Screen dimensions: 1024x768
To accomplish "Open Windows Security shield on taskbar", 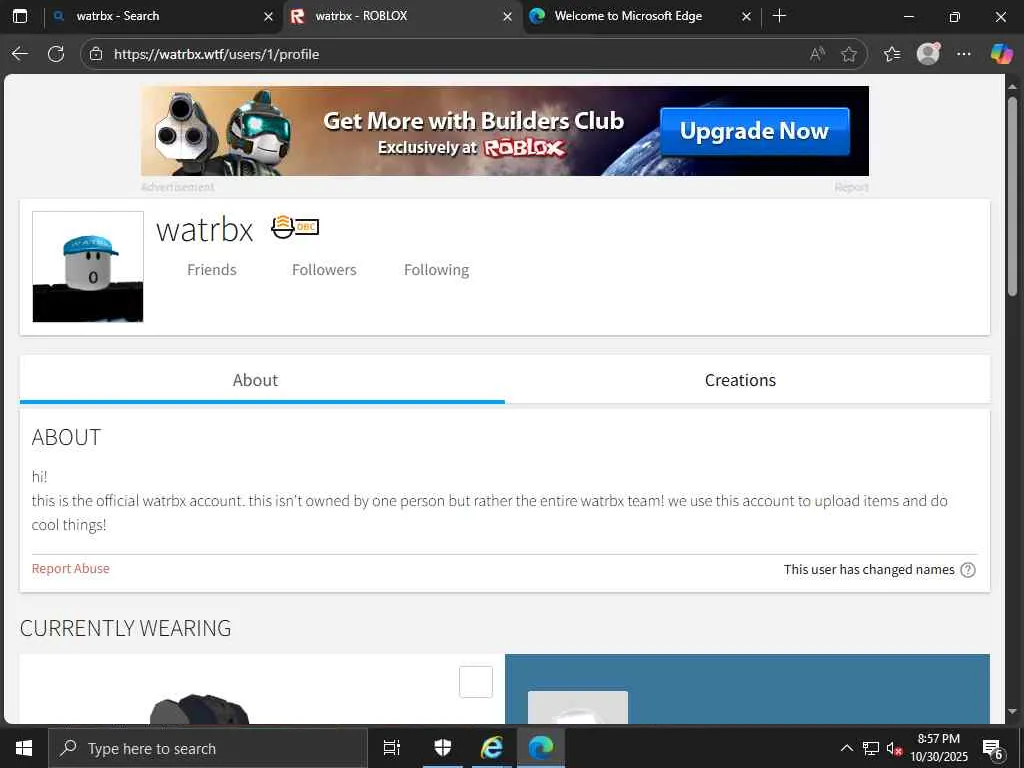I will click(443, 748).
